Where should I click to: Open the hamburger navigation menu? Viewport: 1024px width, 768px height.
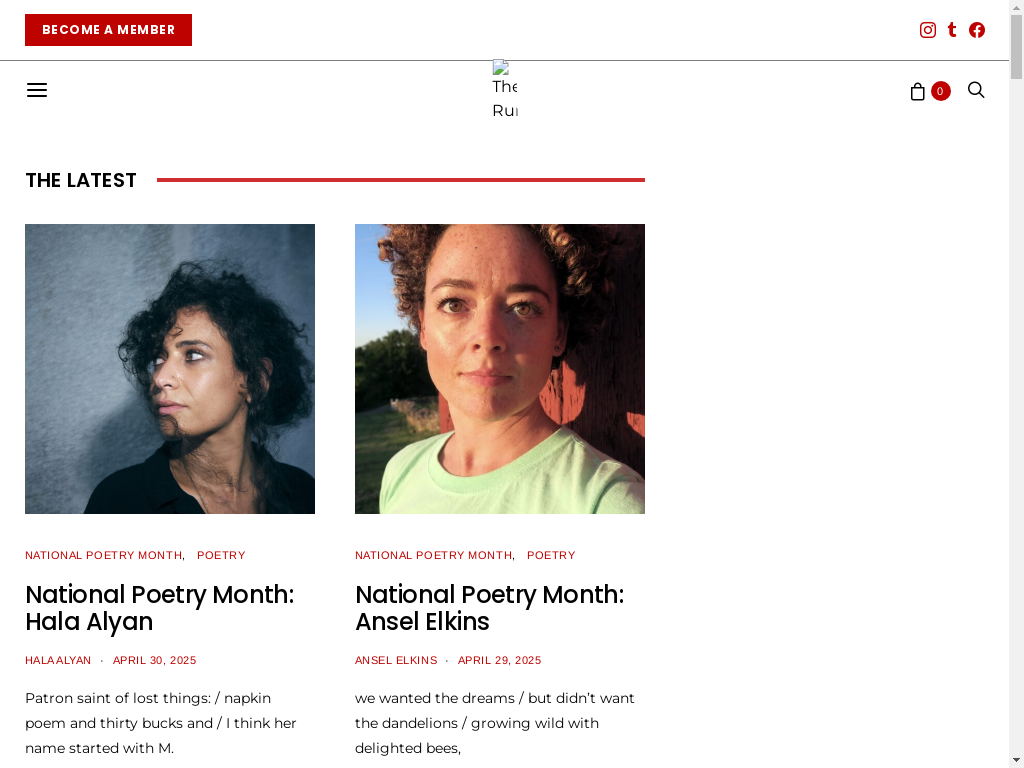tap(37, 90)
